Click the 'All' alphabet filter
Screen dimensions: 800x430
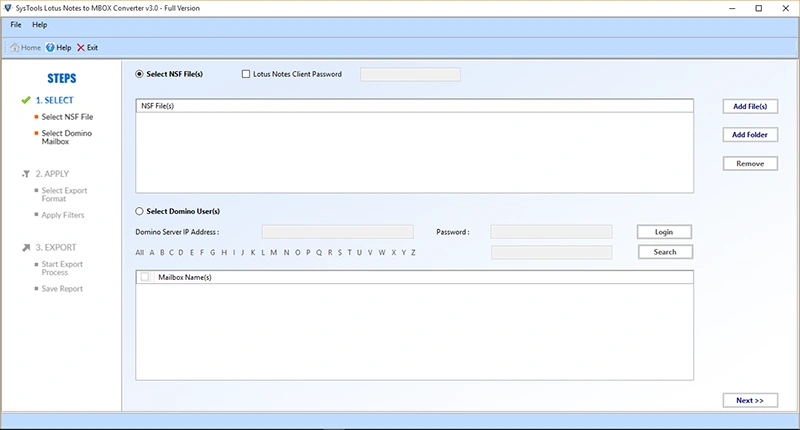tap(139, 252)
